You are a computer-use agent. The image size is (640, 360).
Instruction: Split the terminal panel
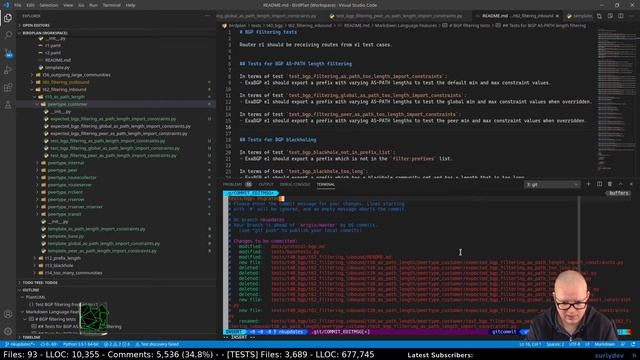tap(599, 184)
